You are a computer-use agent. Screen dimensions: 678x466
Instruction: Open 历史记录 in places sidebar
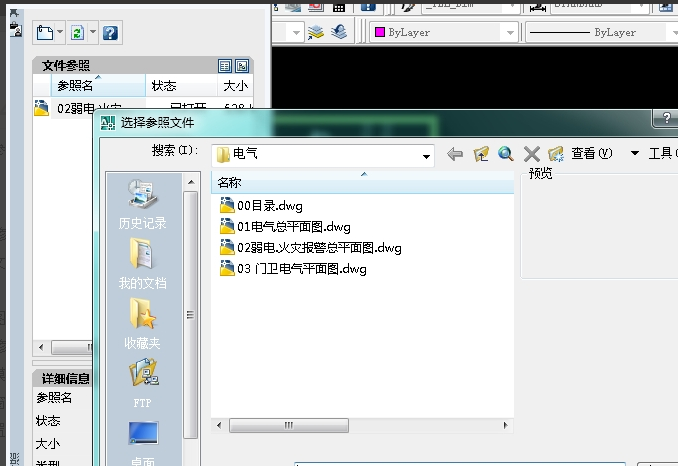tap(143, 205)
